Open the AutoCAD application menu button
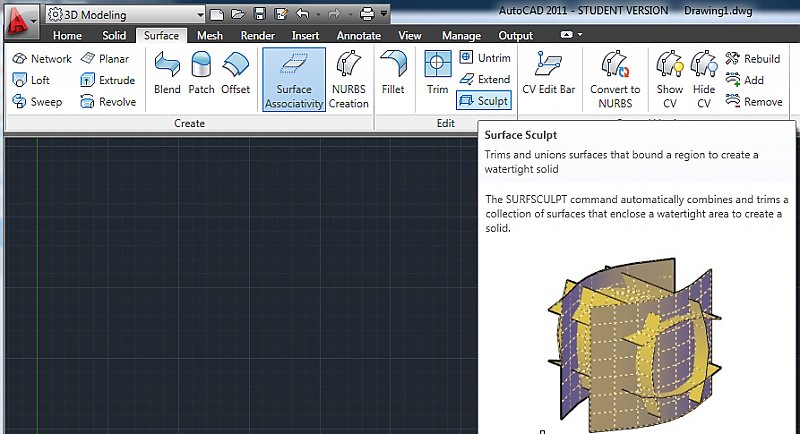The image size is (800, 434). coord(20,23)
